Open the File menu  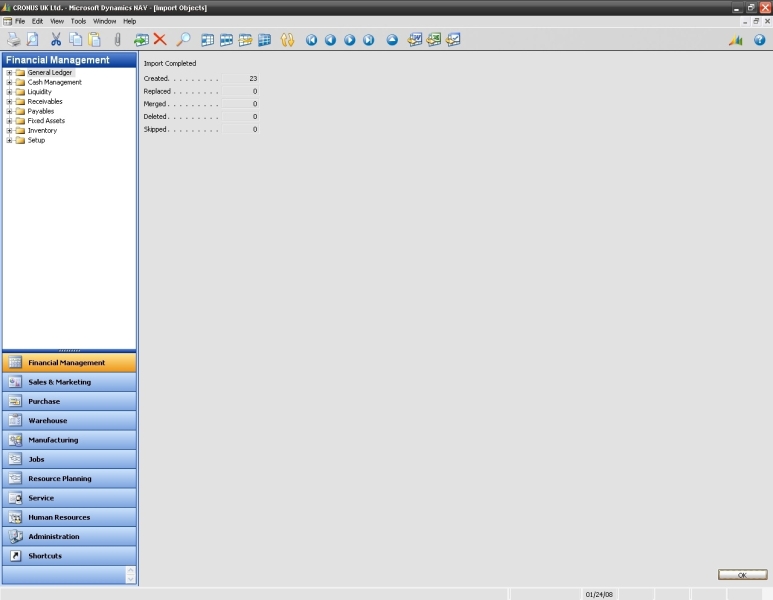pyautogui.click(x=20, y=21)
